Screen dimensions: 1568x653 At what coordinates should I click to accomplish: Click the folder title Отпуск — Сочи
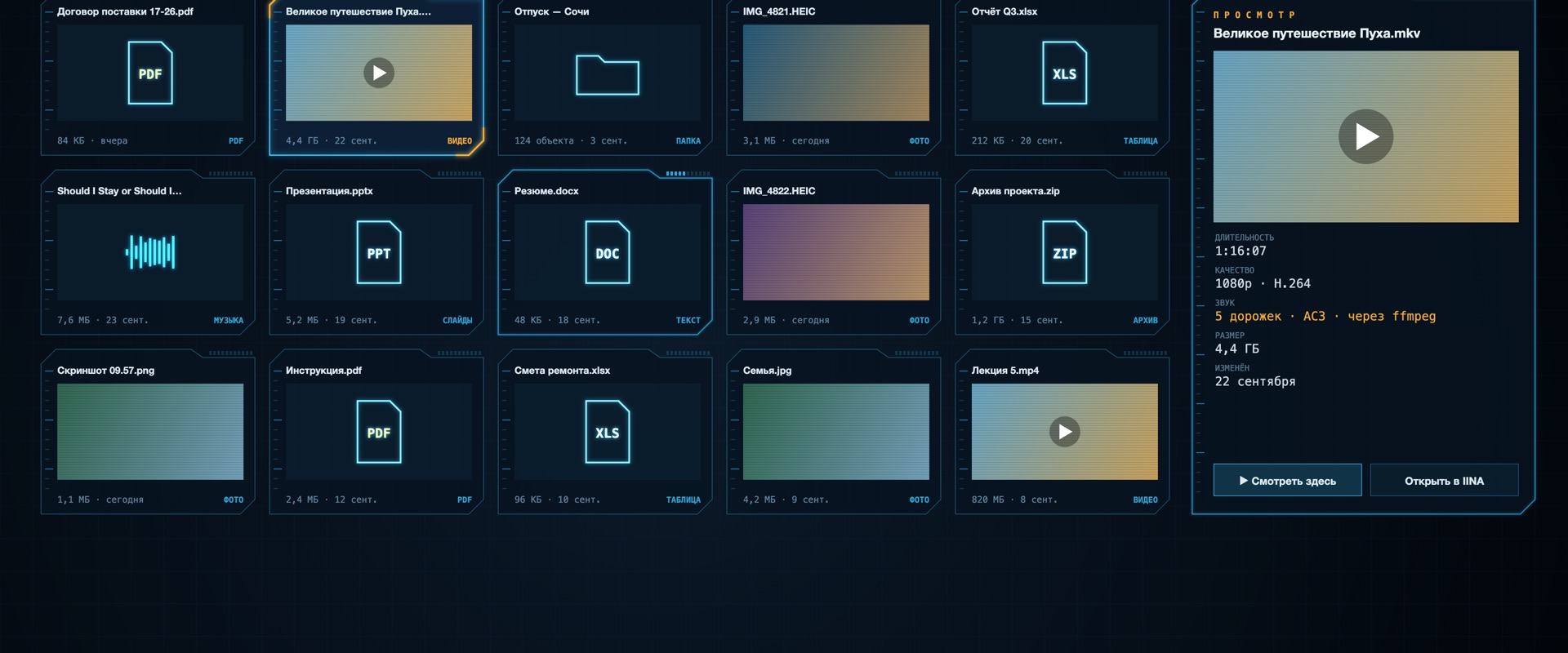click(552, 11)
